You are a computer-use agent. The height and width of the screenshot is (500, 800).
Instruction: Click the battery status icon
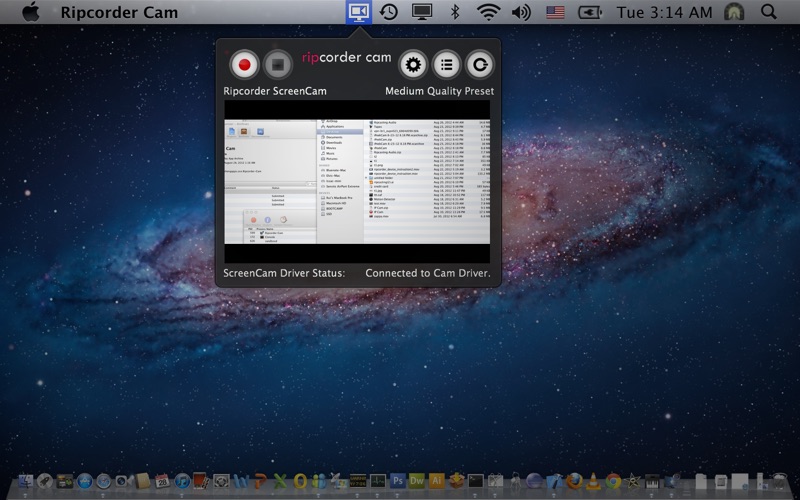point(590,12)
